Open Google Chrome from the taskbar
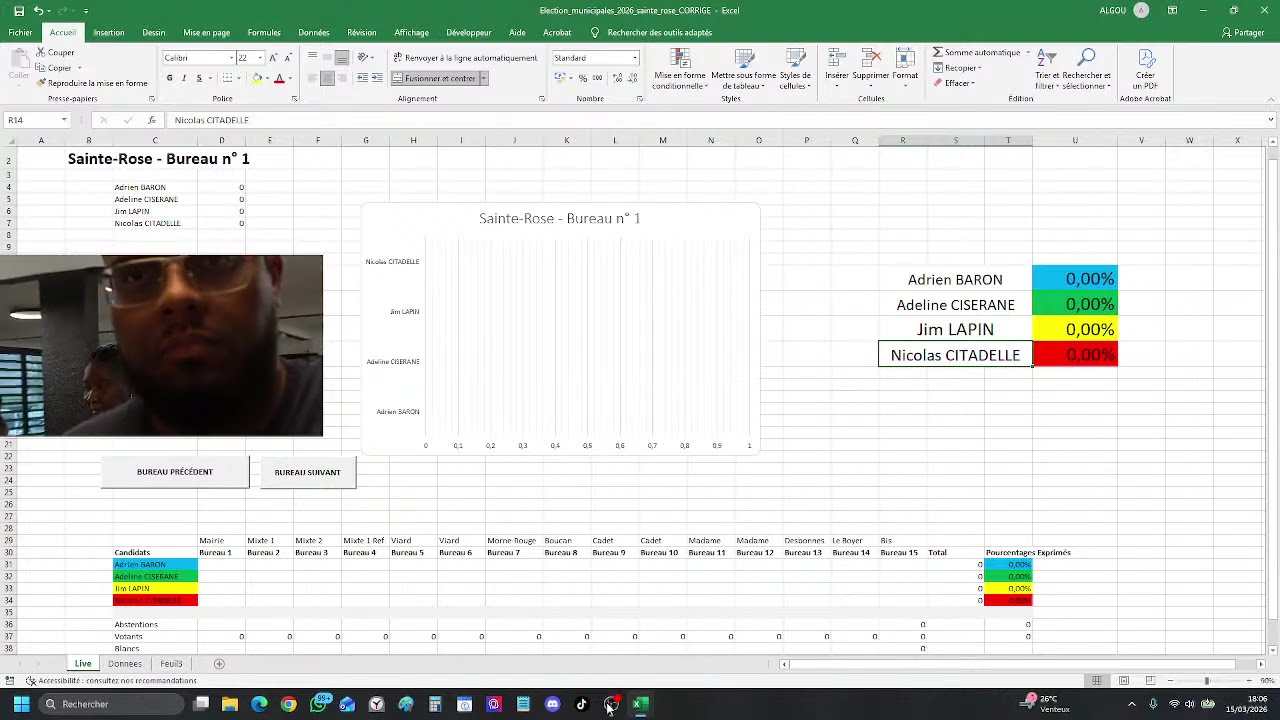 pyautogui.click(x=288, y=704)
